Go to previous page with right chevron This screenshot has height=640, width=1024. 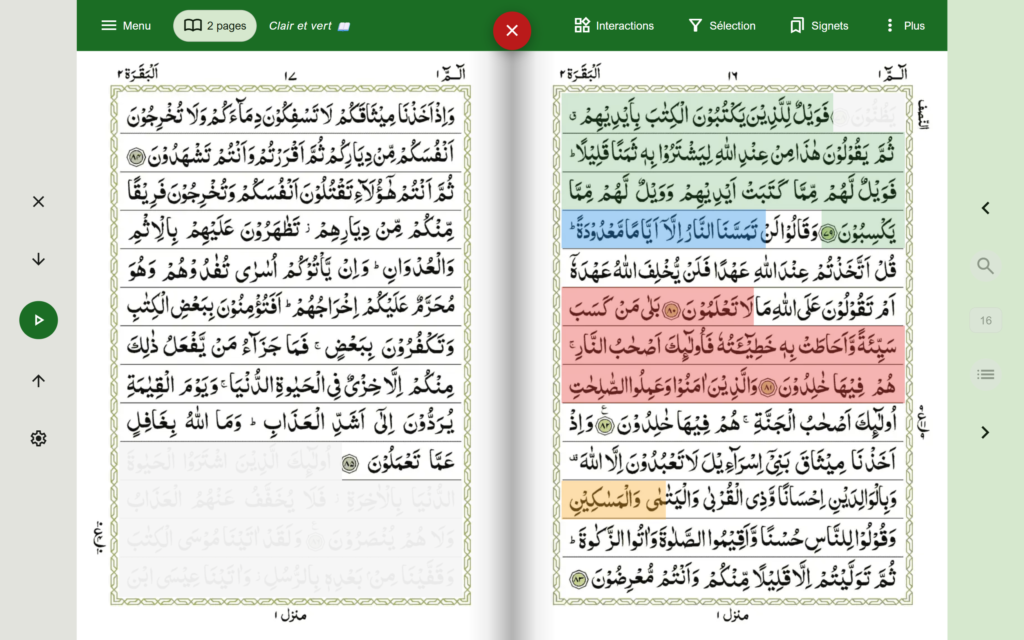(x=985, y=432)
